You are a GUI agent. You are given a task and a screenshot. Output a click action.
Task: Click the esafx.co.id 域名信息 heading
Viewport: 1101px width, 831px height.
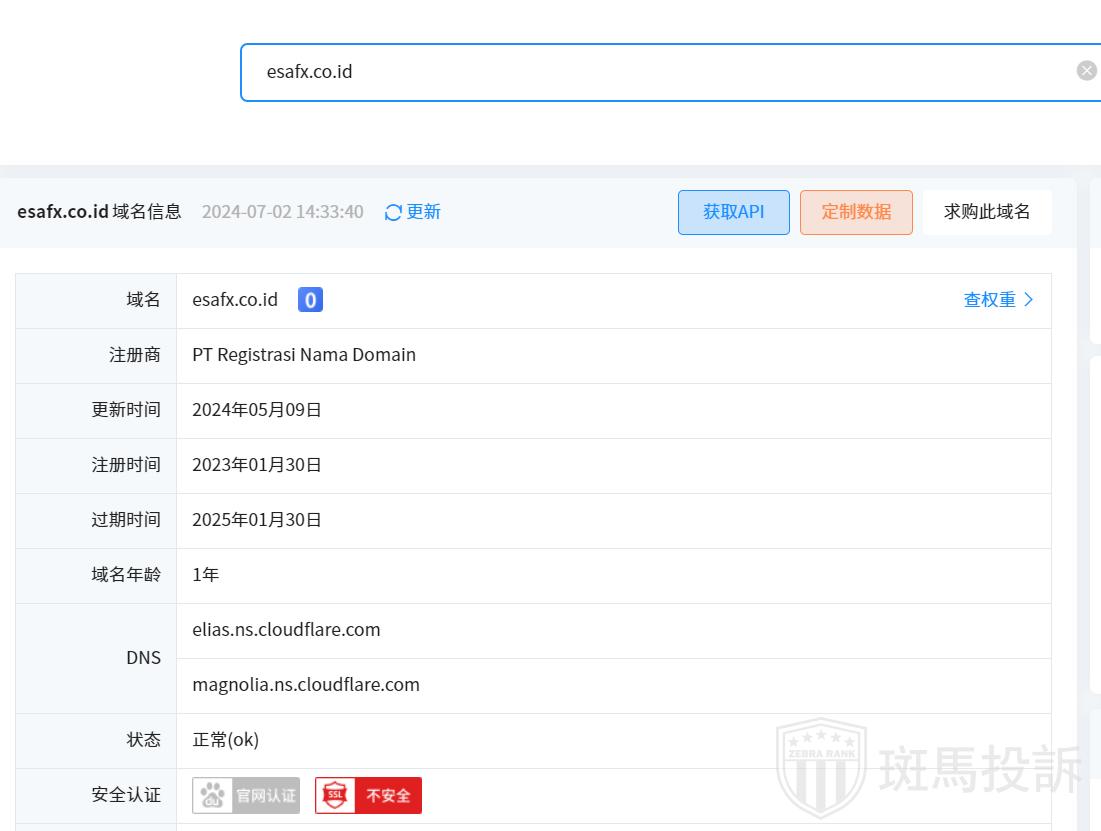coord(99,212)
